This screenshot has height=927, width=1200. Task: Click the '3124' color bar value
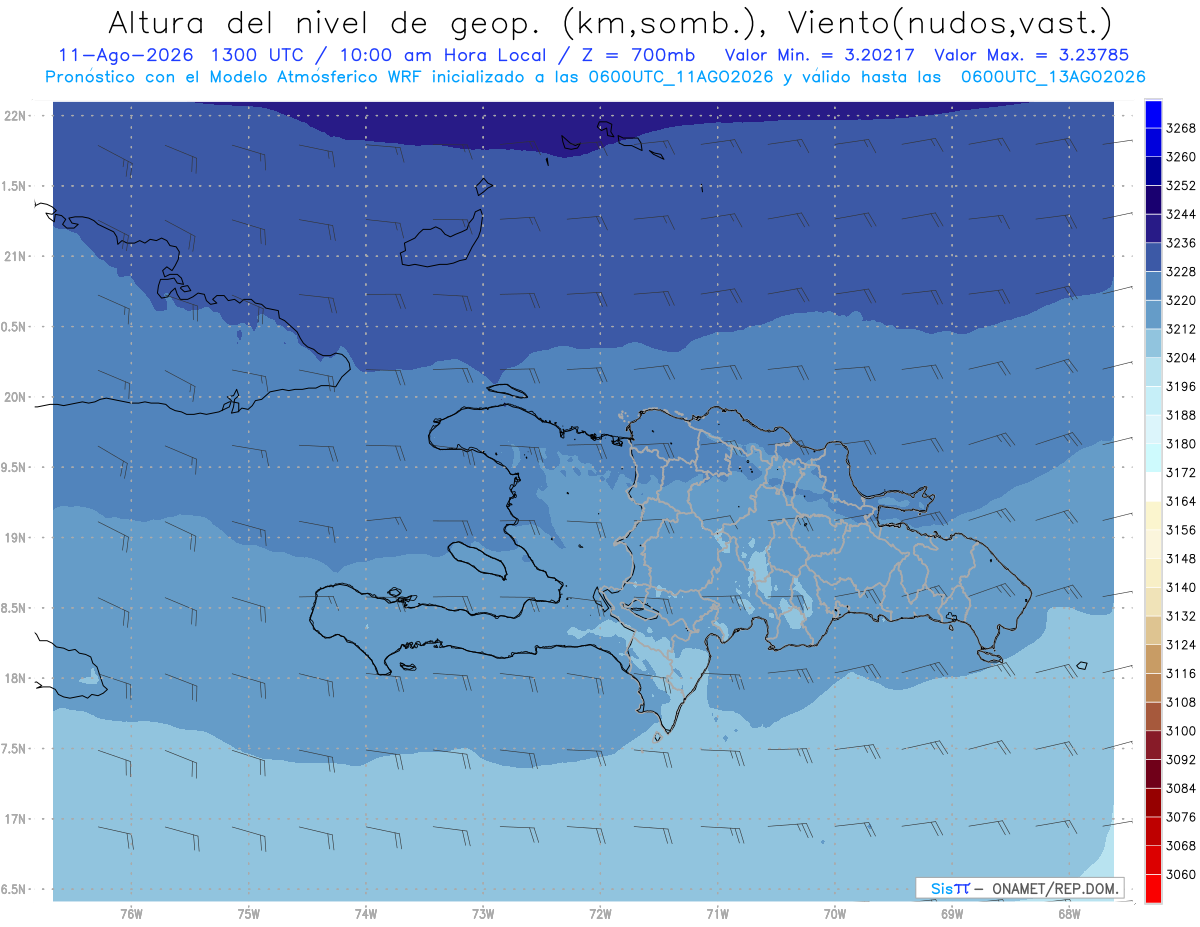point(1181,644)
